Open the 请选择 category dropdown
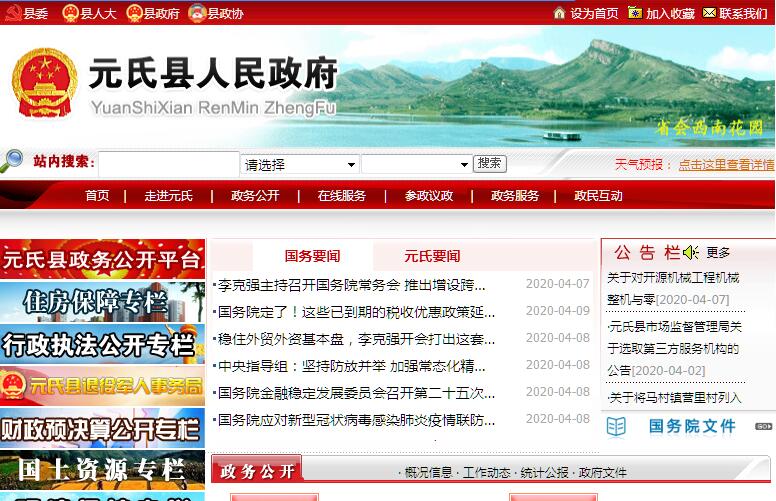Screen dimensions: 776x501 click(300, 164)
